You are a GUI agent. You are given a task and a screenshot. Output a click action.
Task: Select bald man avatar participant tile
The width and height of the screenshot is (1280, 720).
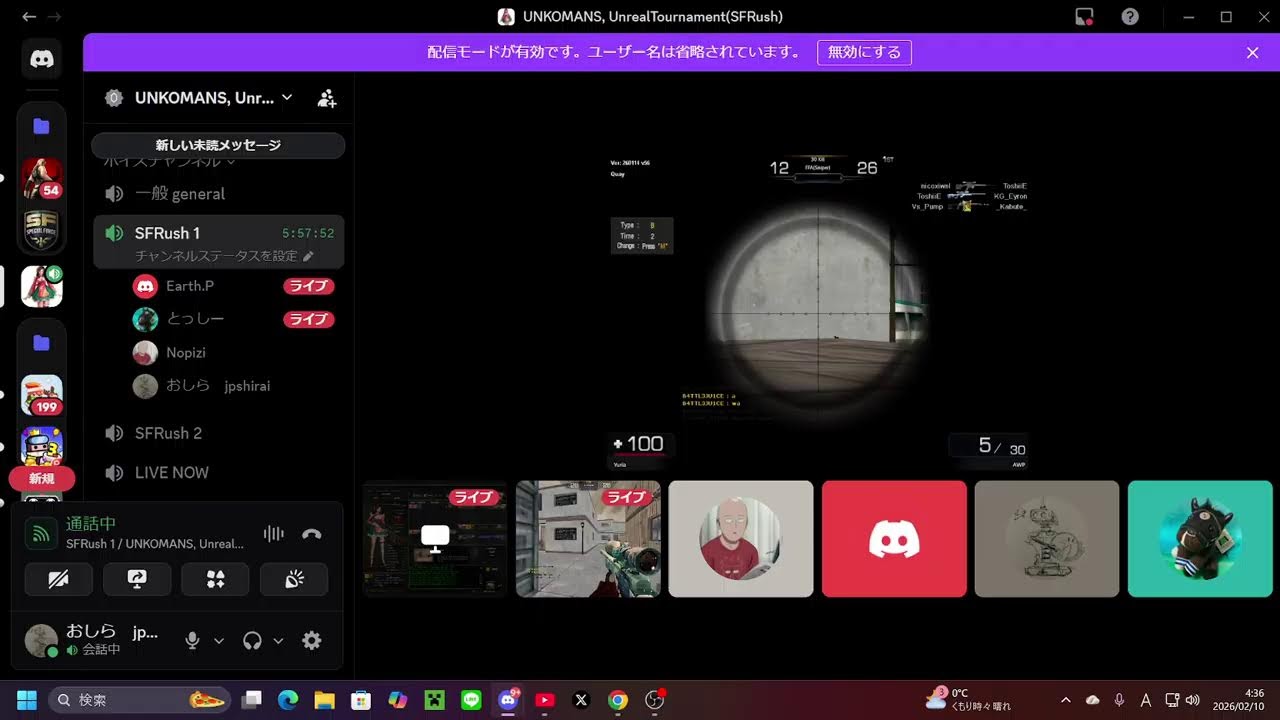tap(741, 539)
